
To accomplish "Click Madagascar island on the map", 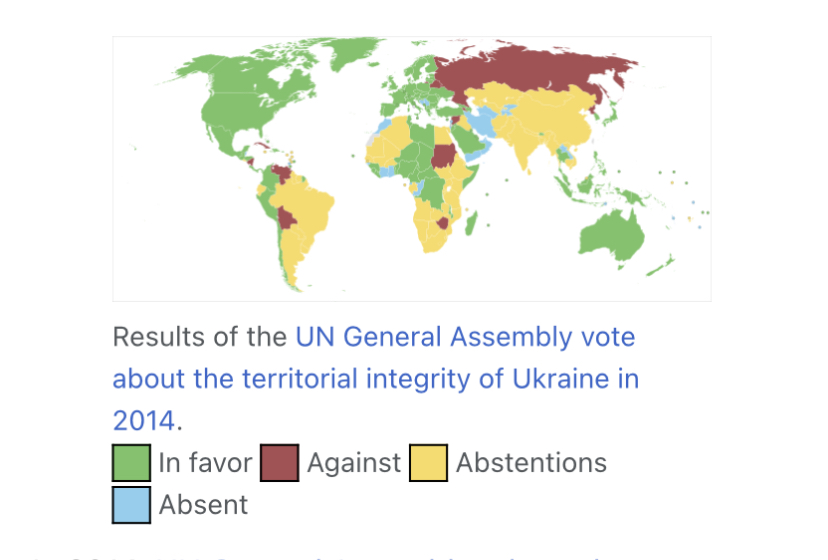I will (471, 224).
